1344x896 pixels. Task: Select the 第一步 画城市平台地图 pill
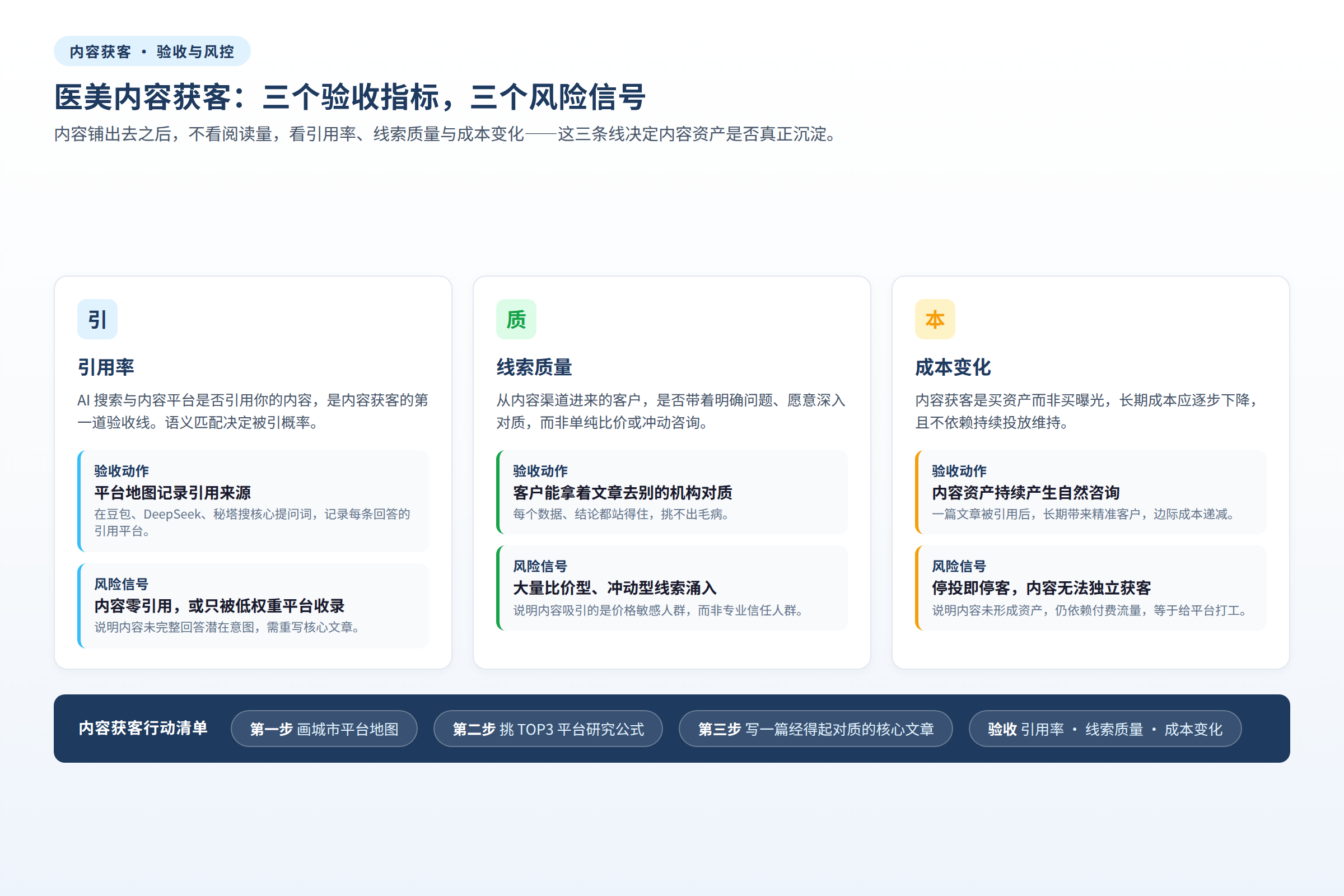[324, 729]
